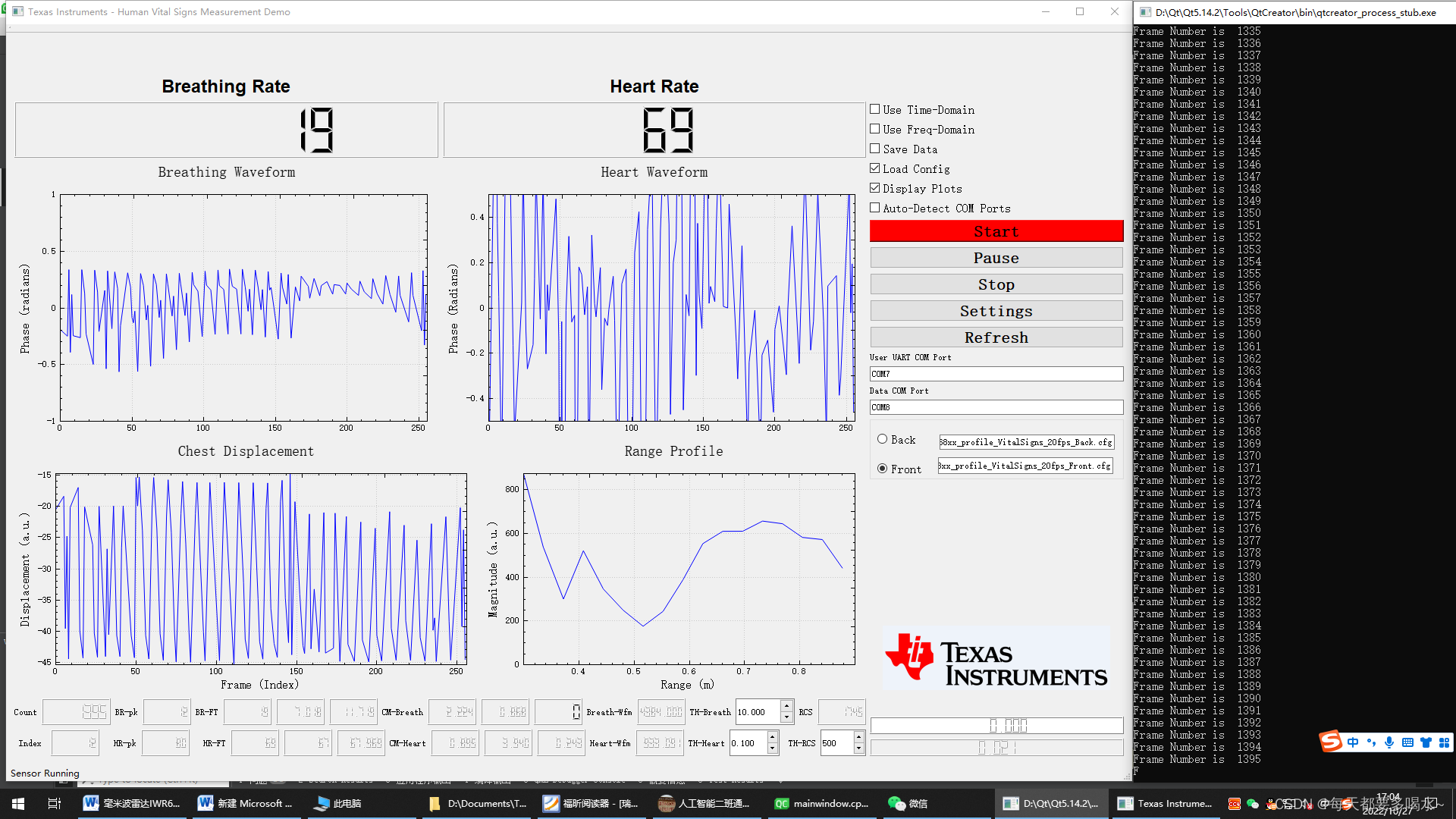The image size is (1456, 819).
Task: Open the This PC taskbar item
Action: coord(337,803)
